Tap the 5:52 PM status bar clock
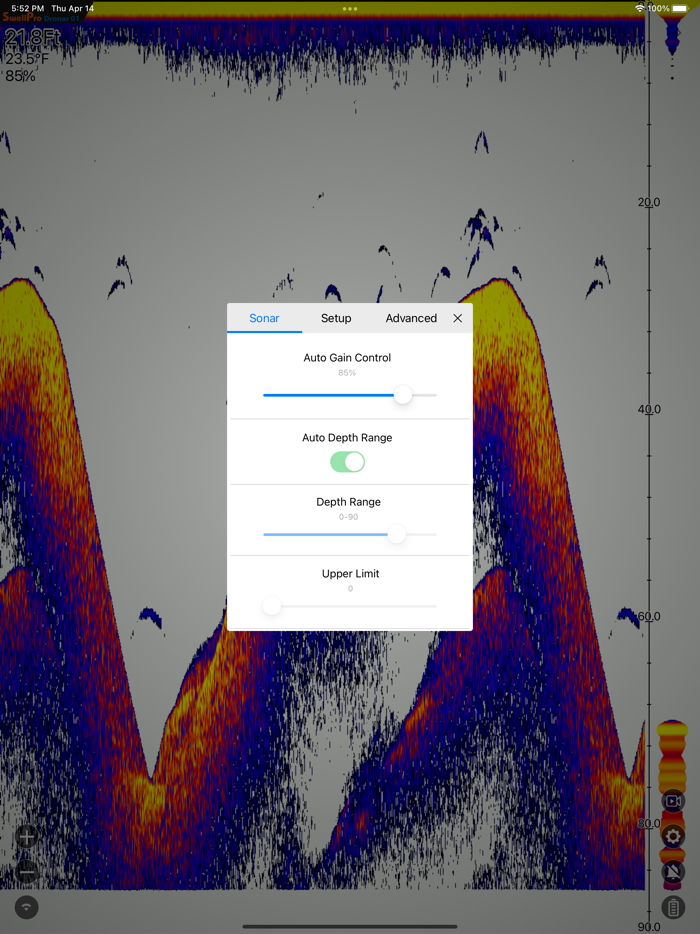This screenshot has width=700, height=934. coord(27,8)
